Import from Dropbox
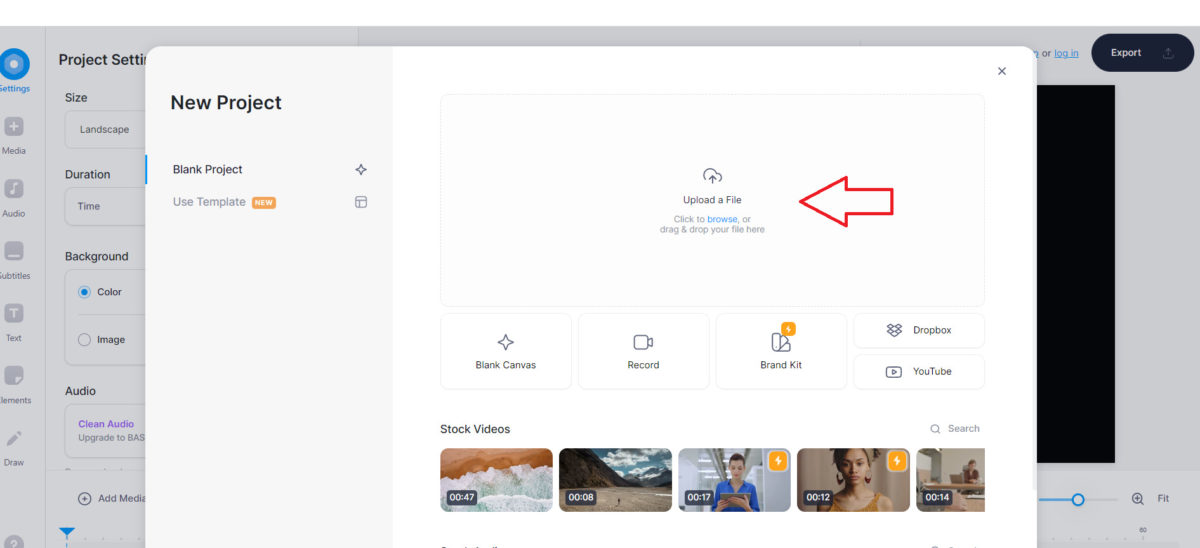 918,330
